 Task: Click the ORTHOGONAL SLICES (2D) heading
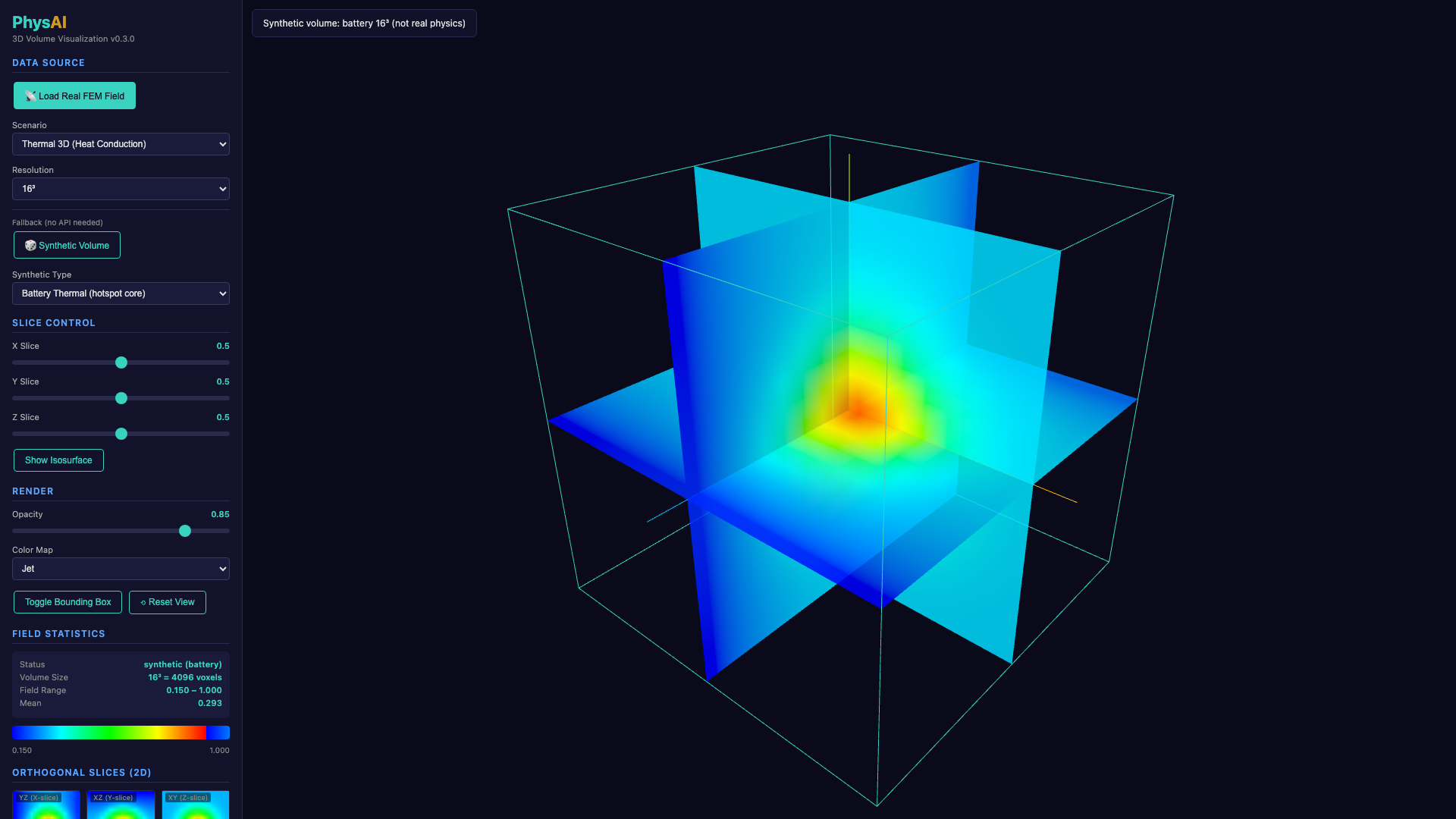(81, 773)
